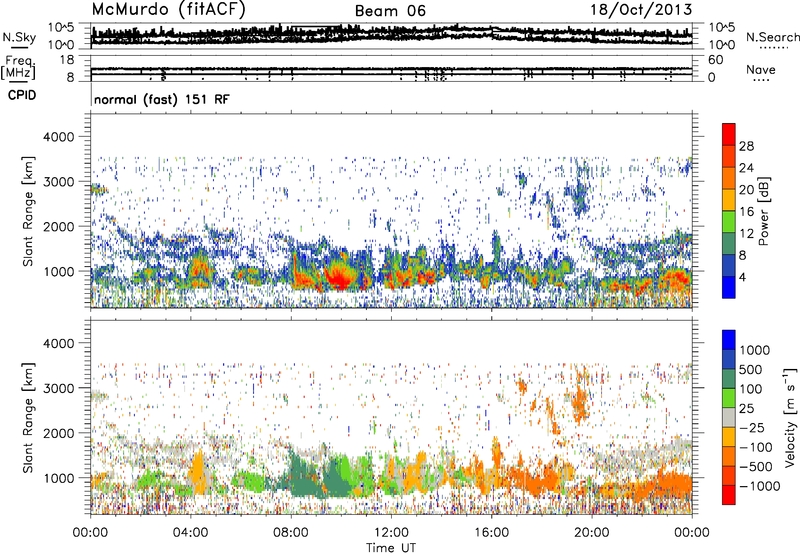Click the '04:00' time tick label
Viewport: 800px width, 554px height.
(x=190, y=533)
